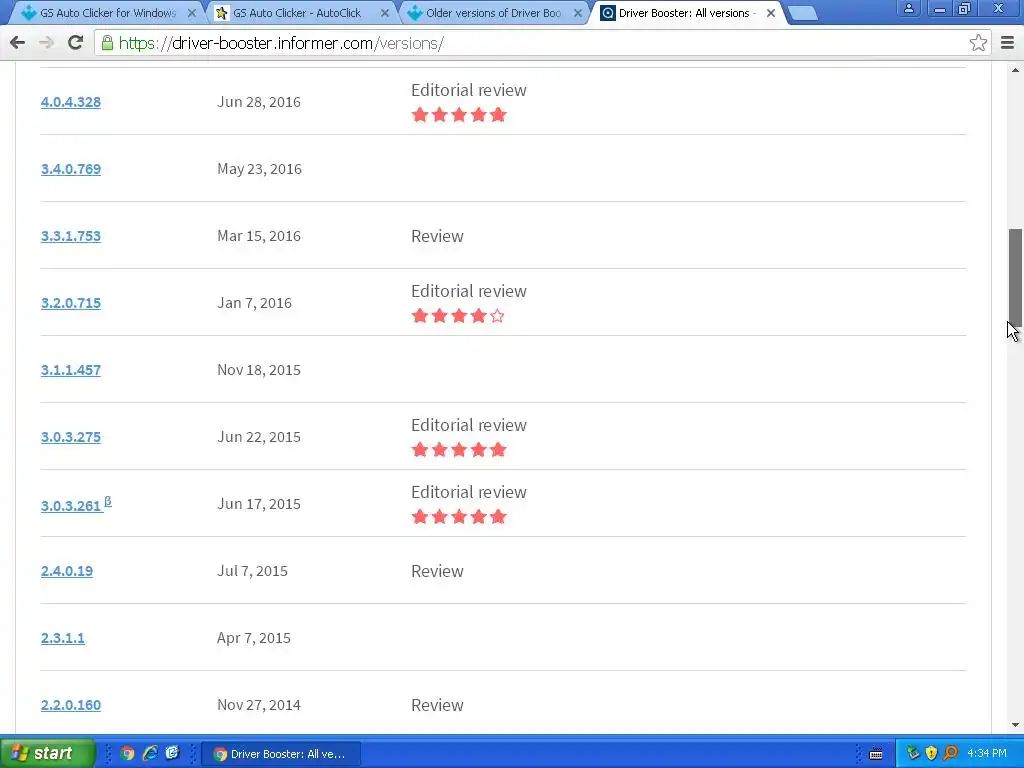
Task: Open version 3.0.3.261 beta link
Action: tap(76, 505)
